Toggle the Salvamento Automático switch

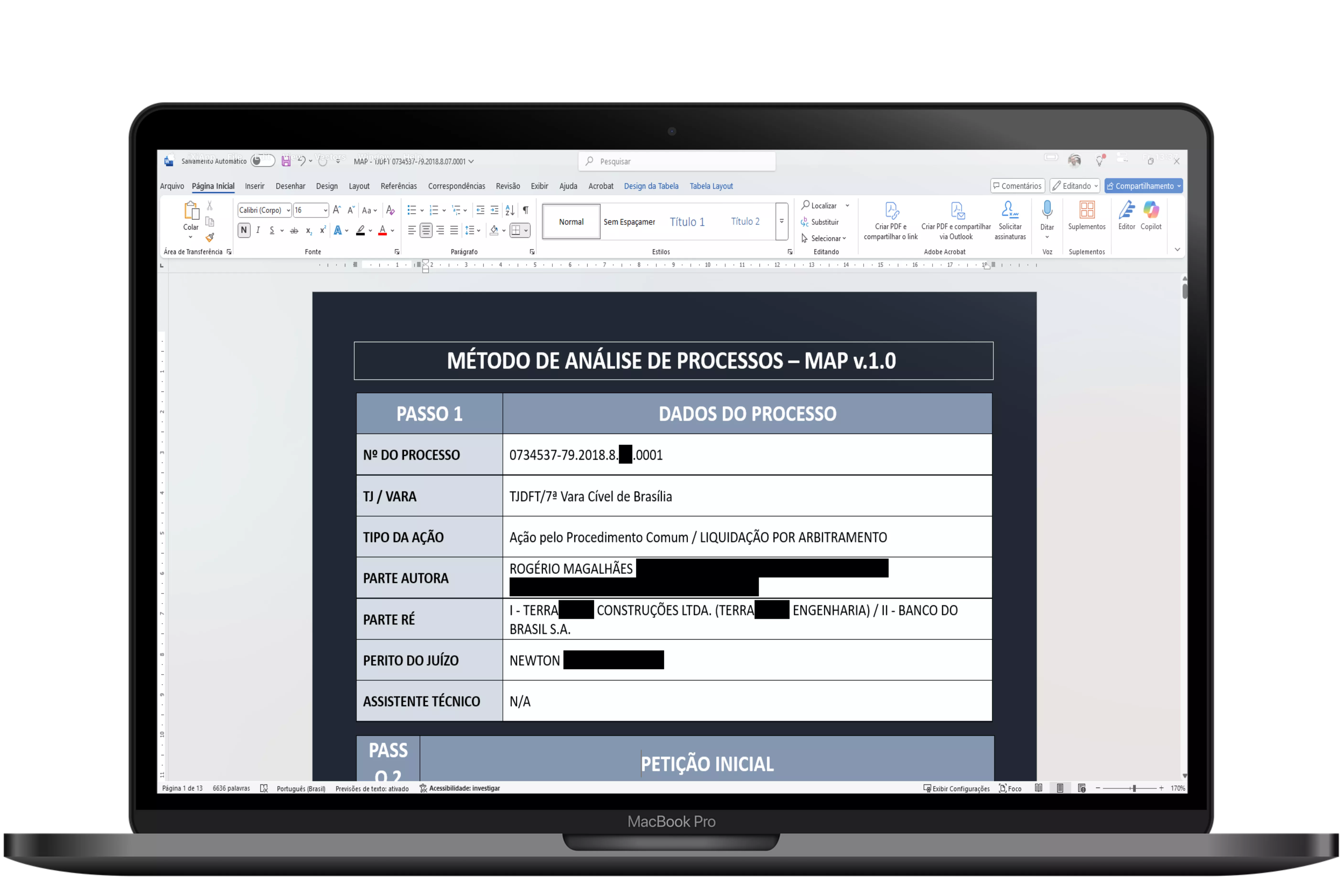(263, 161)
